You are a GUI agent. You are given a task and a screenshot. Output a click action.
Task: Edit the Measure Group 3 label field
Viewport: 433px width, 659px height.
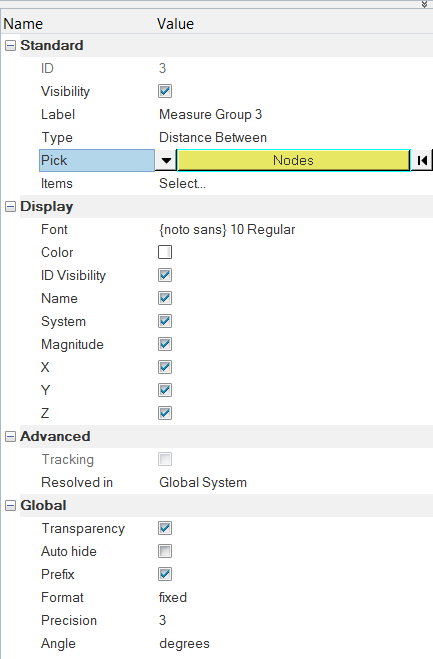pyautogui.click(x=211, y=114)
